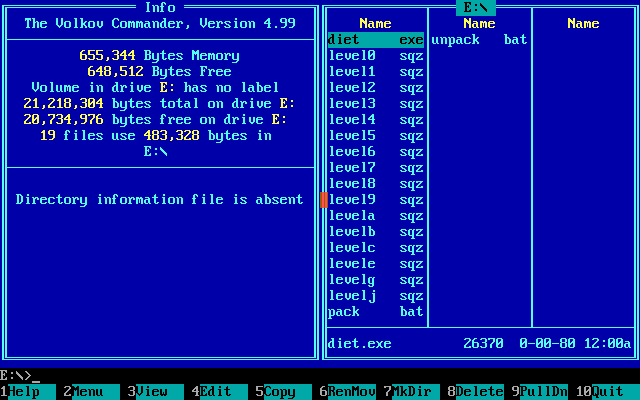
Task: Click the diet.exe status line entry
Action: (x=360, y=343)
